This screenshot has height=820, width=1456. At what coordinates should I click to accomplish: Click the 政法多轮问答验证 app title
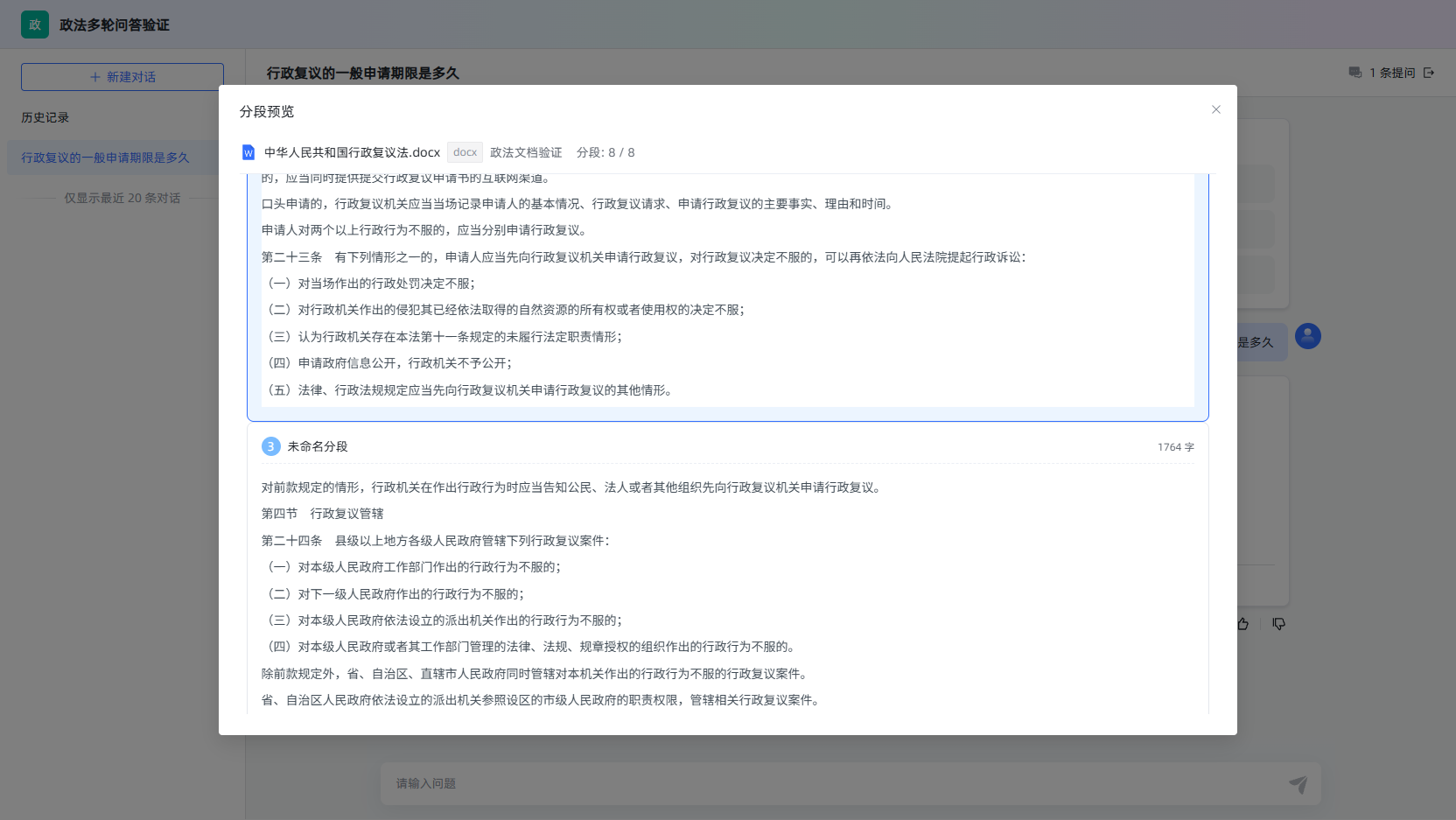click(115, 25)
